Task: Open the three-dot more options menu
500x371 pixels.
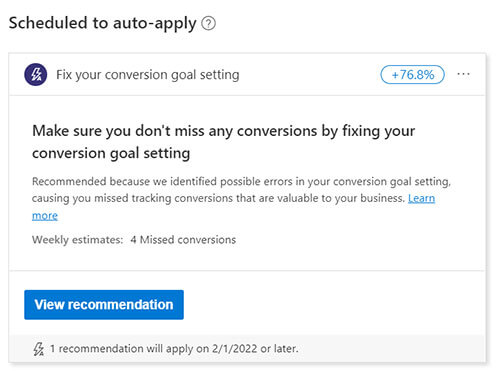Action: (x=463, y=74)
